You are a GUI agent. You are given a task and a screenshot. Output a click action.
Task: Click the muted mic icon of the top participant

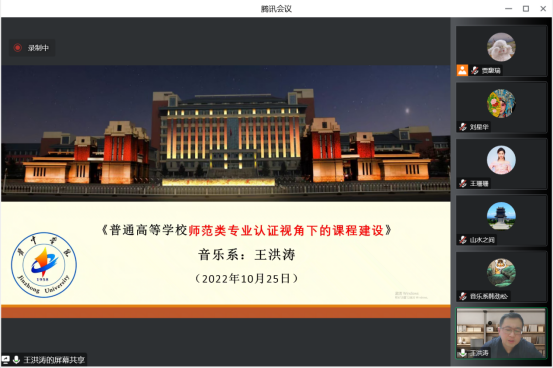[x=475, y=70]
